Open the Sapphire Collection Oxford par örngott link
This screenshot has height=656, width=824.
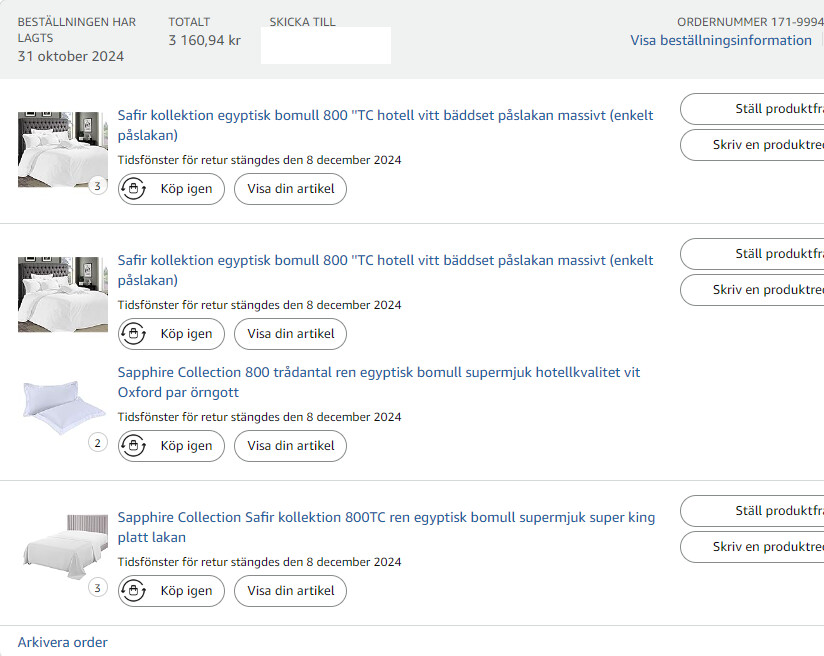pyautogui.click(x=379, y=382)
